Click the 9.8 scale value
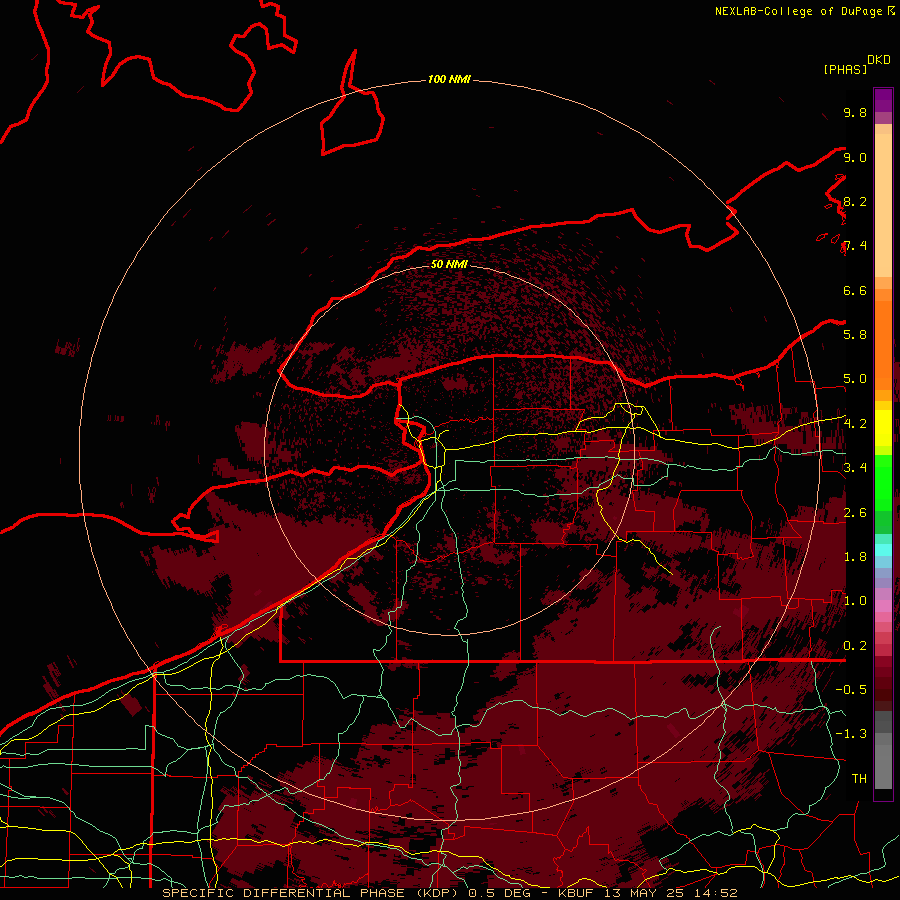Viewport: 900px width, 900px height. [x=855, y=112]
